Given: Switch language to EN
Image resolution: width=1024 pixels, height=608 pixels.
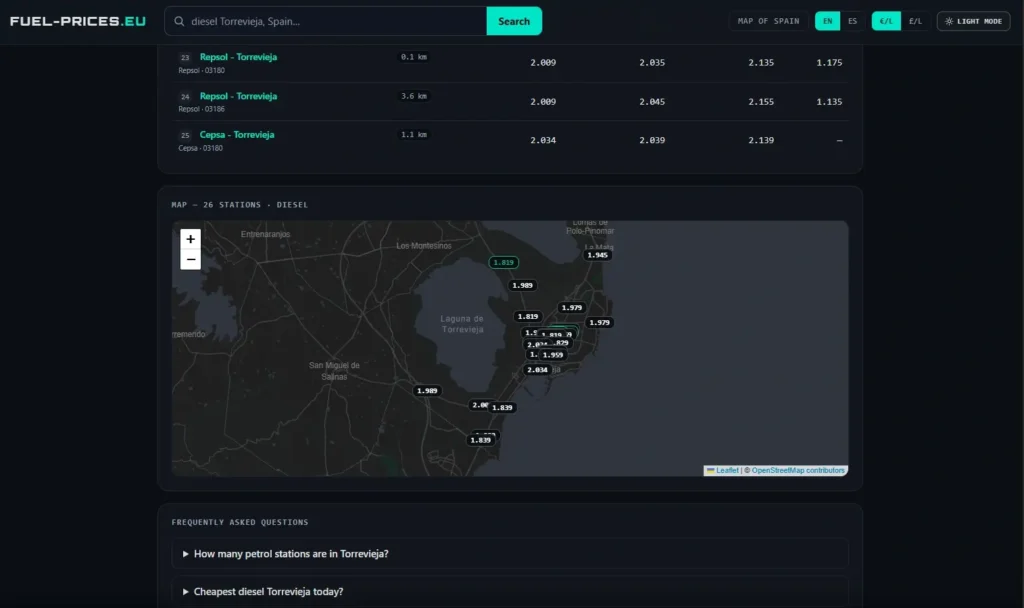Looking at the screenshot, I should [827, 22].
